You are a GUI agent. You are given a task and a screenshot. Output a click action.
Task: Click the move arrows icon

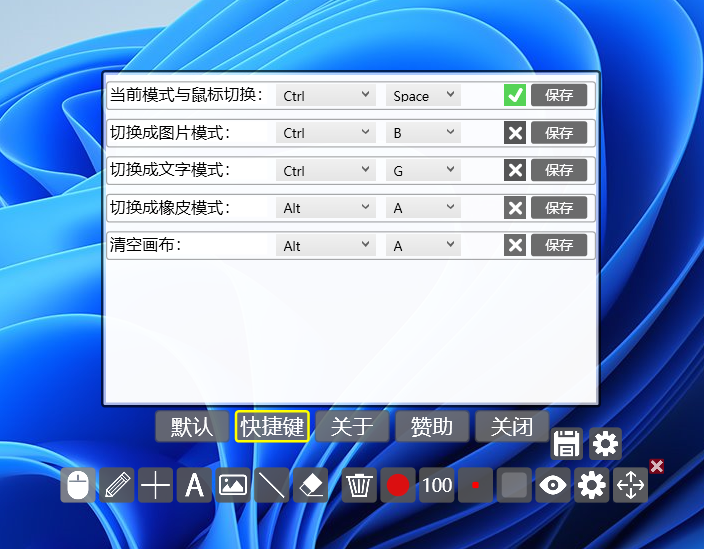[x=630, y=485]
